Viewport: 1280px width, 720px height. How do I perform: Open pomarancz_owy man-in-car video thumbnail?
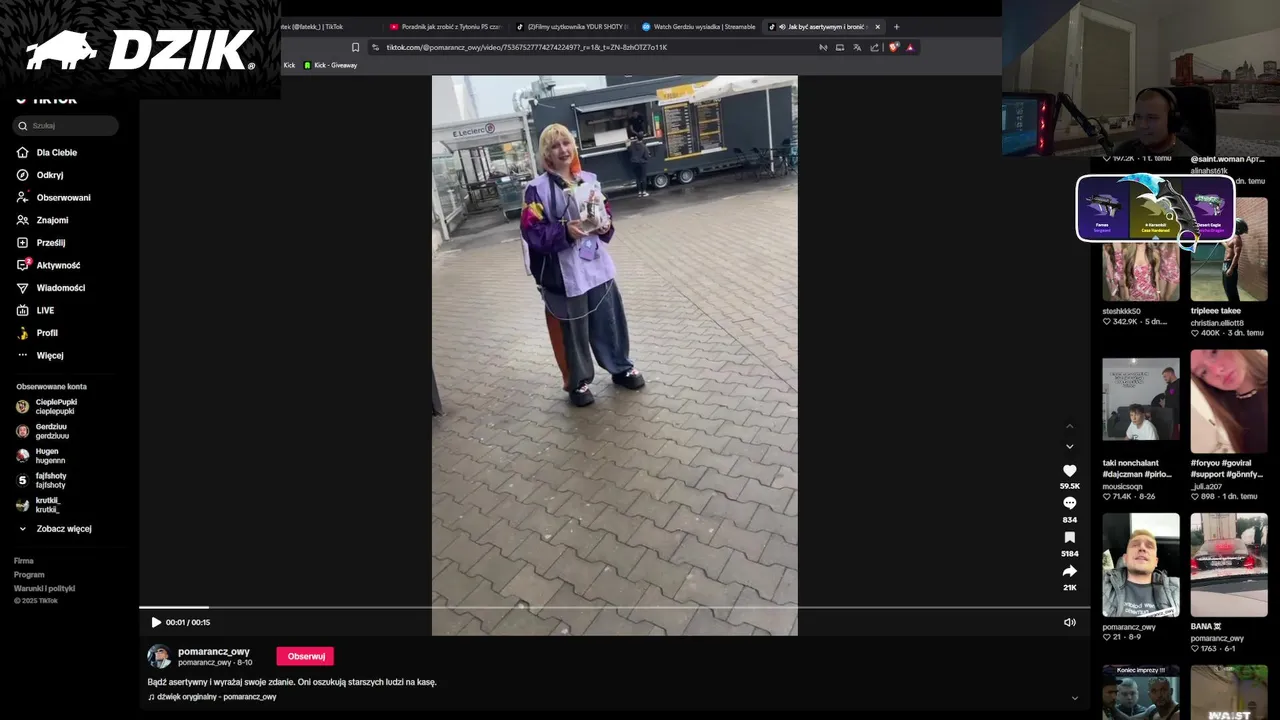[1141, 565]
